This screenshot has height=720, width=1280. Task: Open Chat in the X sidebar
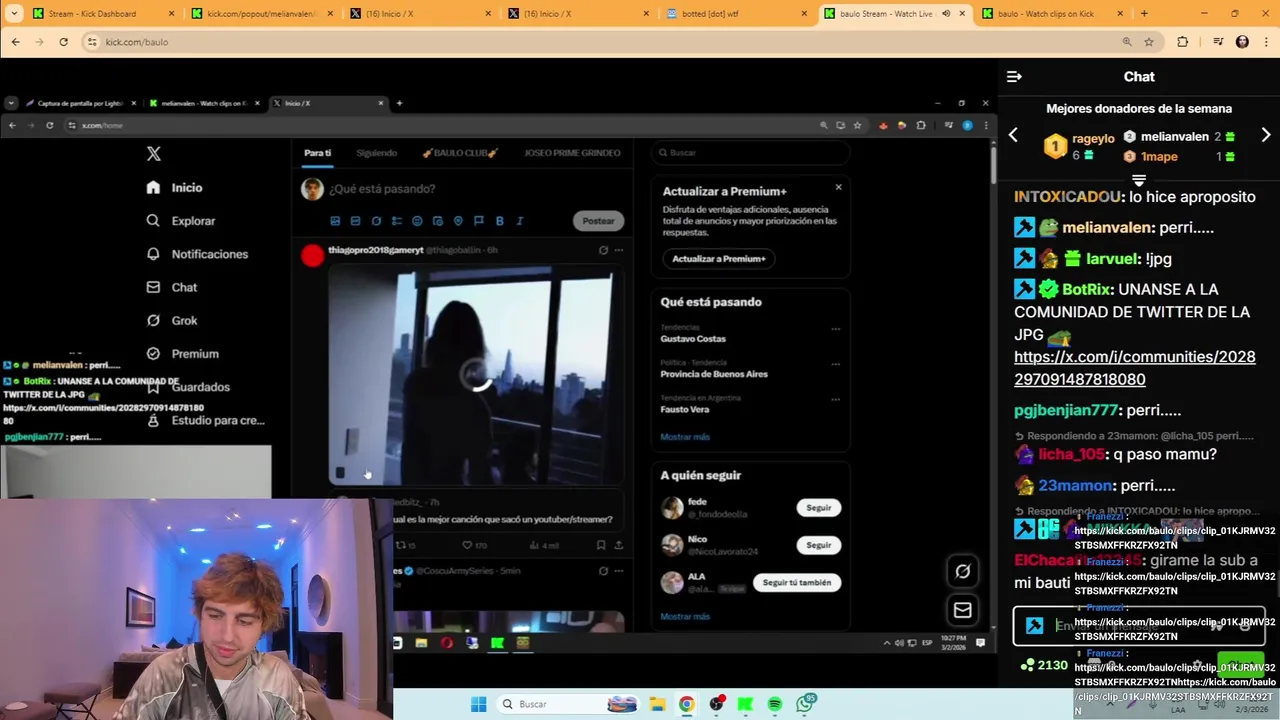(x=172, y=287)
